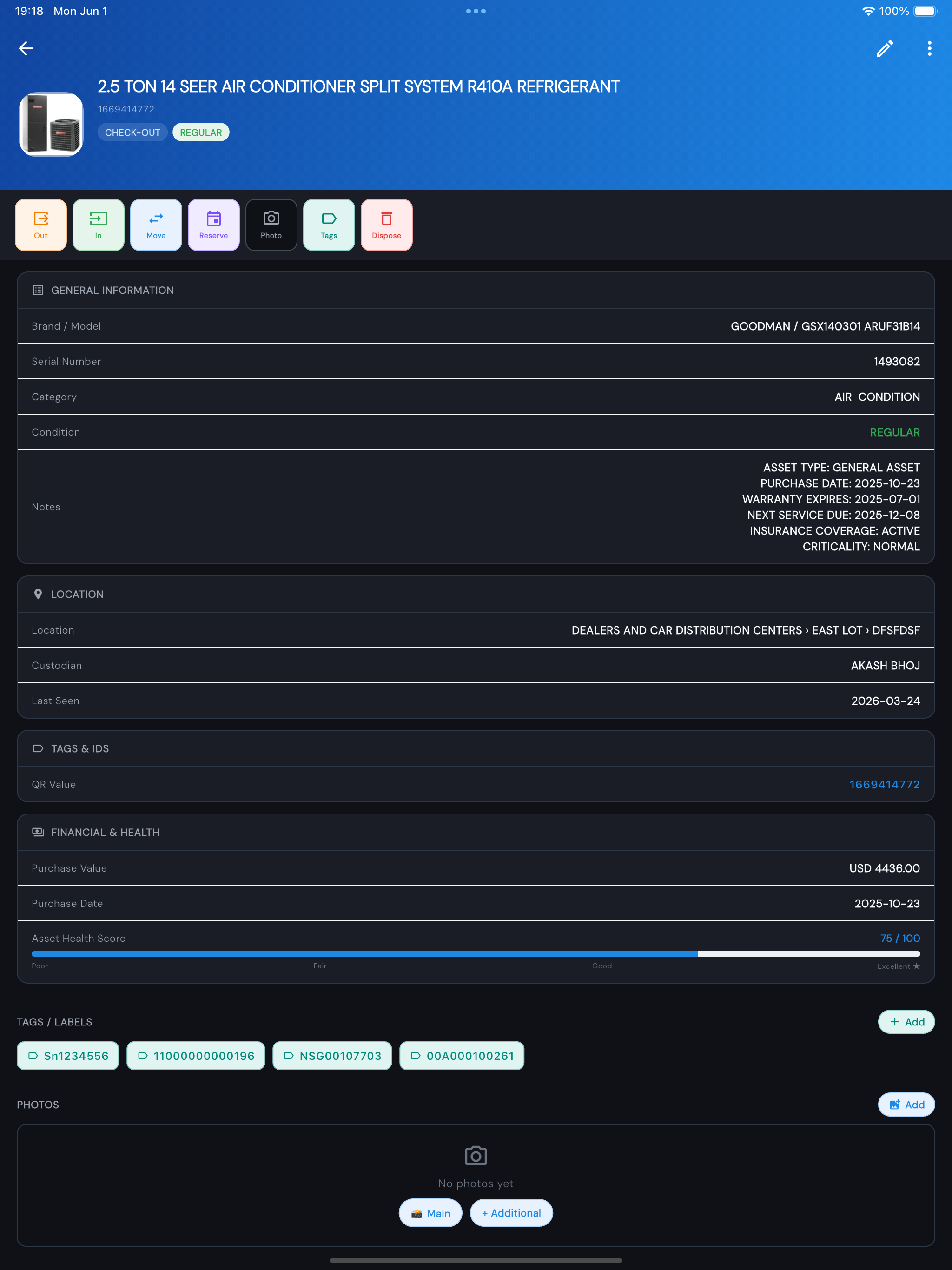
Task: Open the air conditioner asset thumbnail
Action: tap(51, 124)
